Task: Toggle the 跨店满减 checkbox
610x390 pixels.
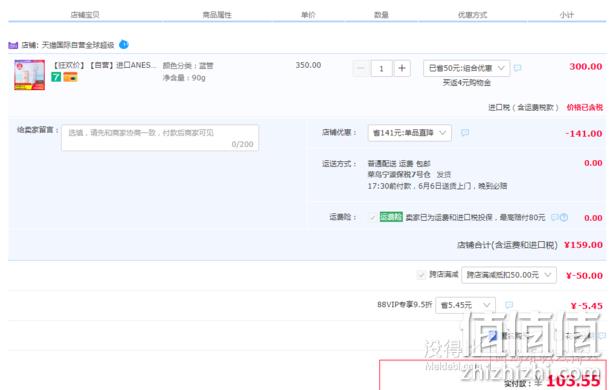Action: (421, 275)
